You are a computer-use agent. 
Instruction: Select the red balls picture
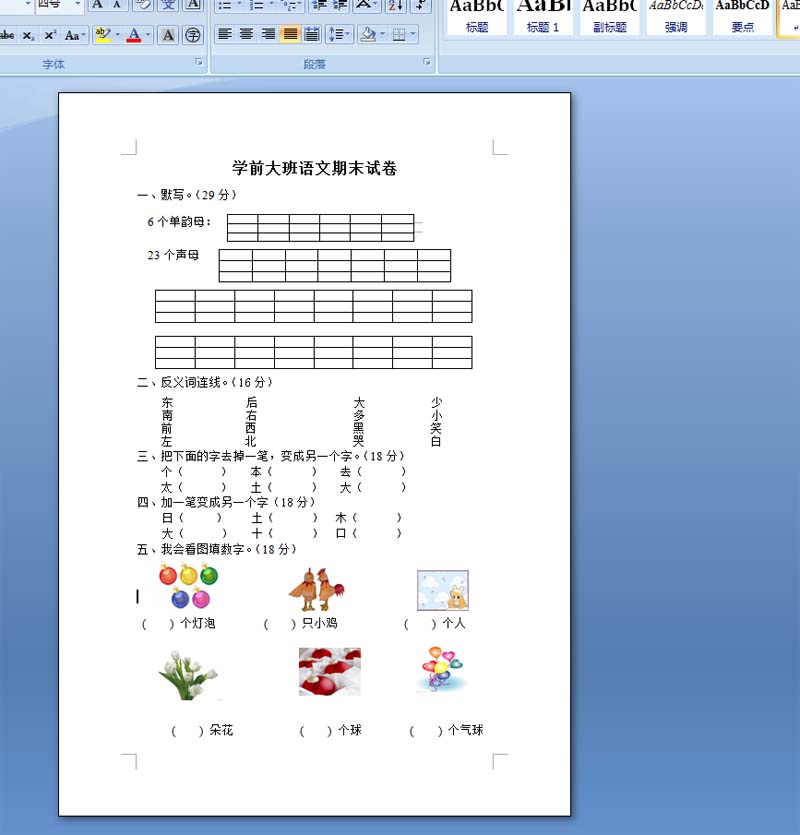tap(330, 672)
